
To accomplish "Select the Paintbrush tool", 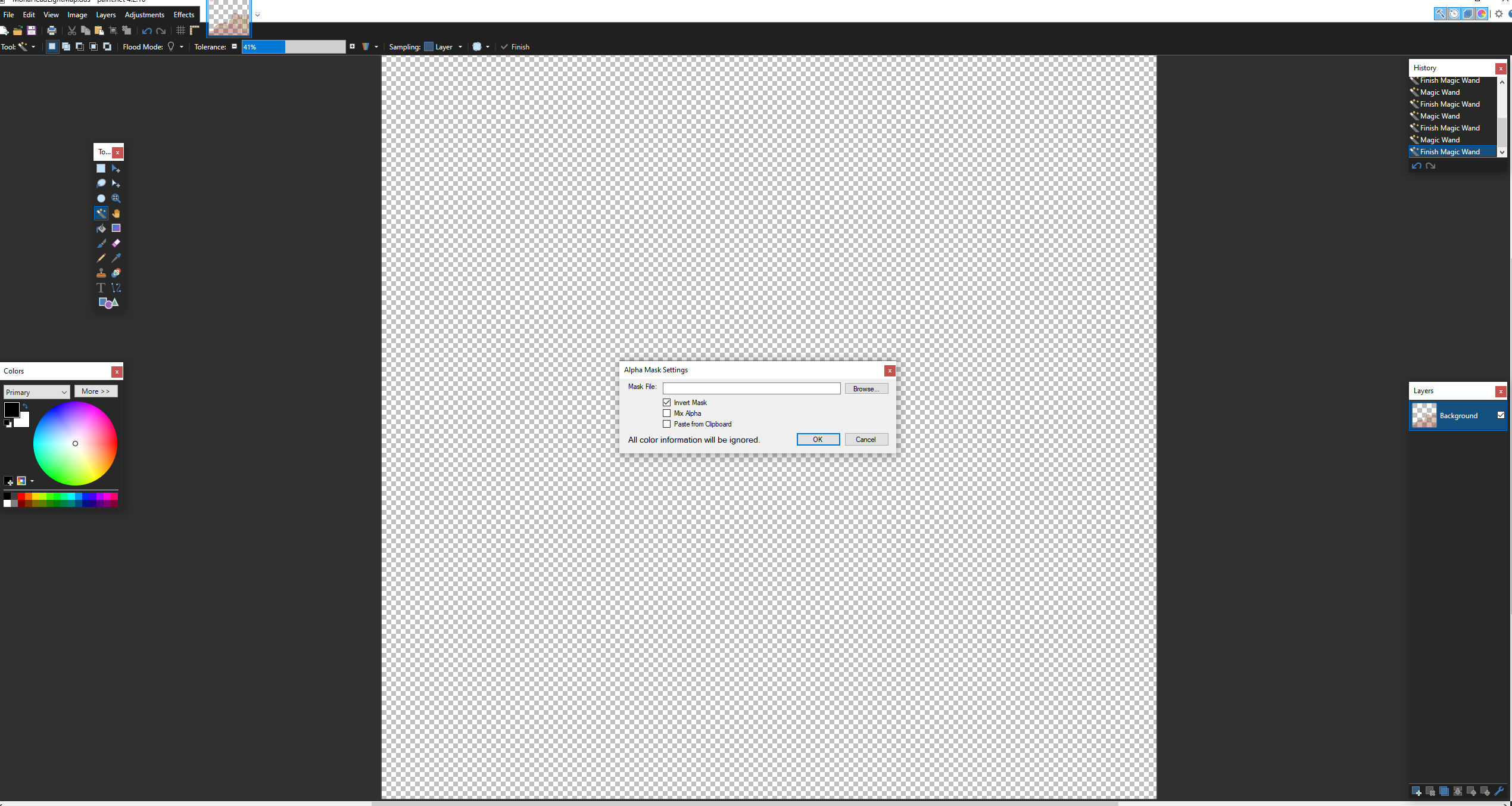I will point(101,243).
